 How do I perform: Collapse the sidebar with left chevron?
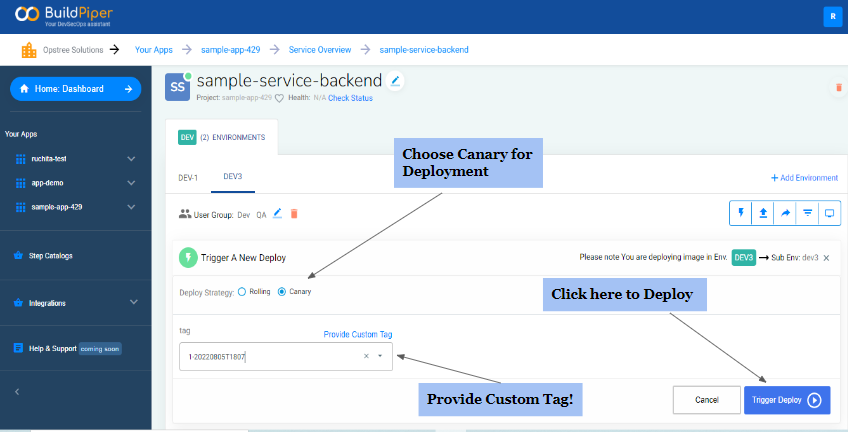click(17, 391)
